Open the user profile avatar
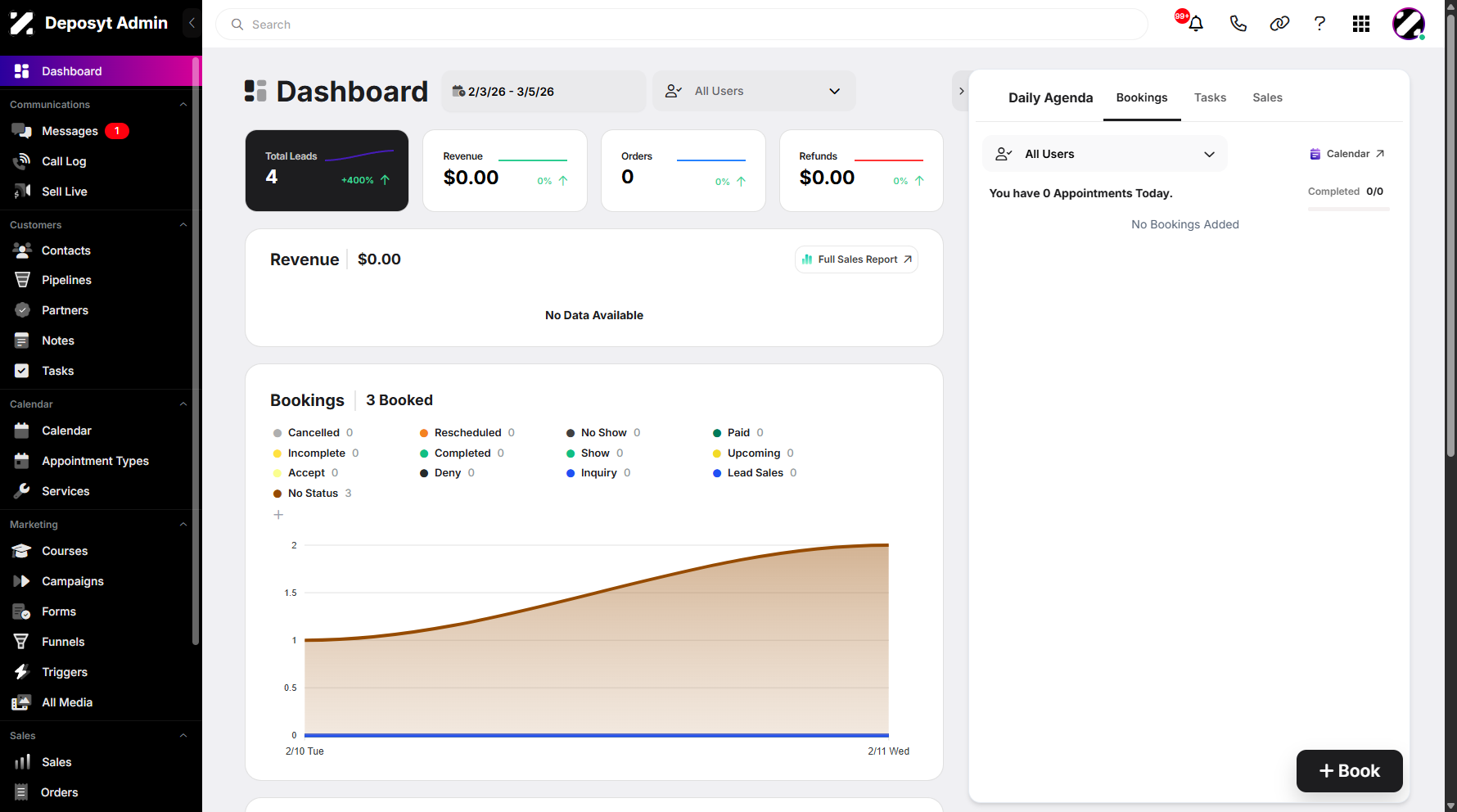The width and height of the screenshot is (1457, 812). point(1409,24)
